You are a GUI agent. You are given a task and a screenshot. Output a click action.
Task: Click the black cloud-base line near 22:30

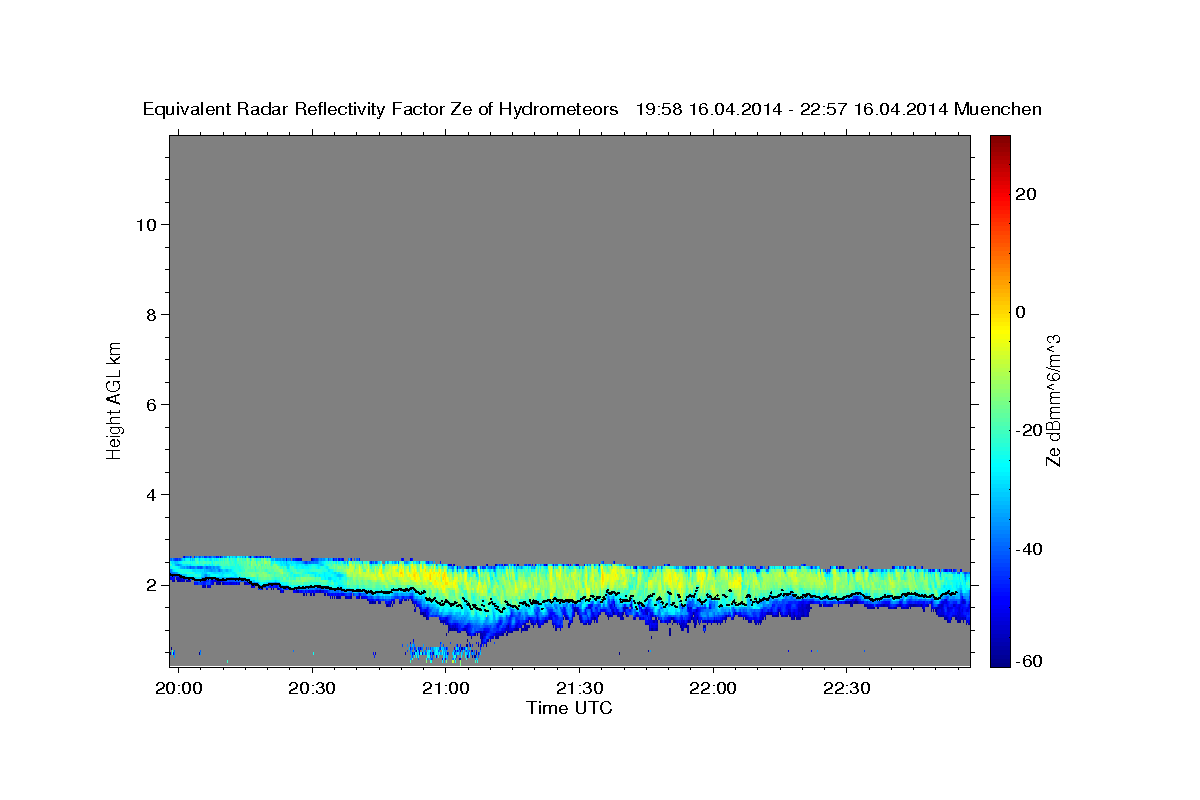pyautogui.click(x=847, y=598)
